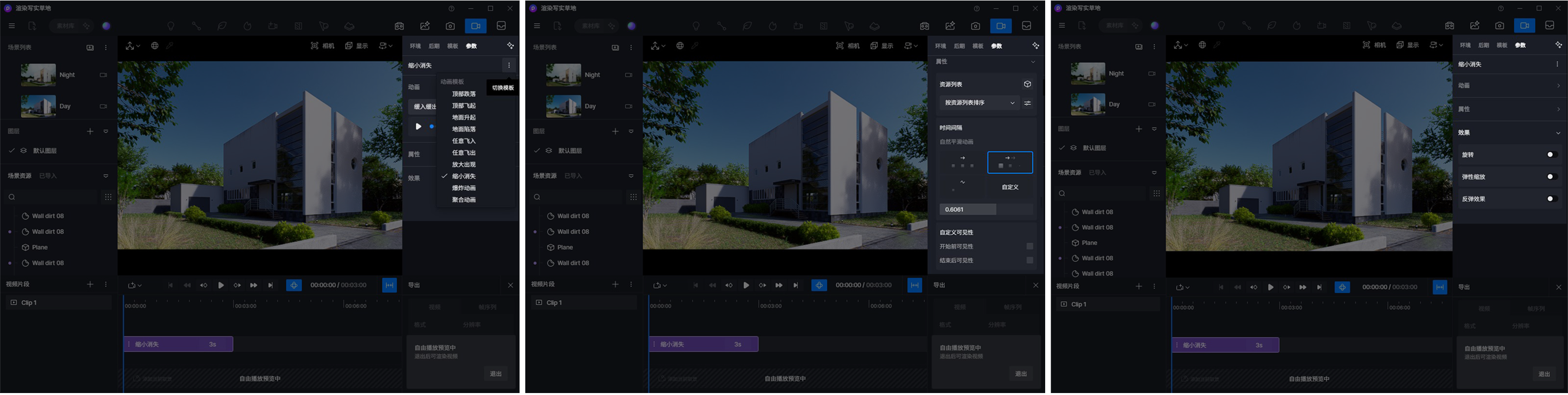Select the Day scene thumbnail in left window

coord(38,106)
